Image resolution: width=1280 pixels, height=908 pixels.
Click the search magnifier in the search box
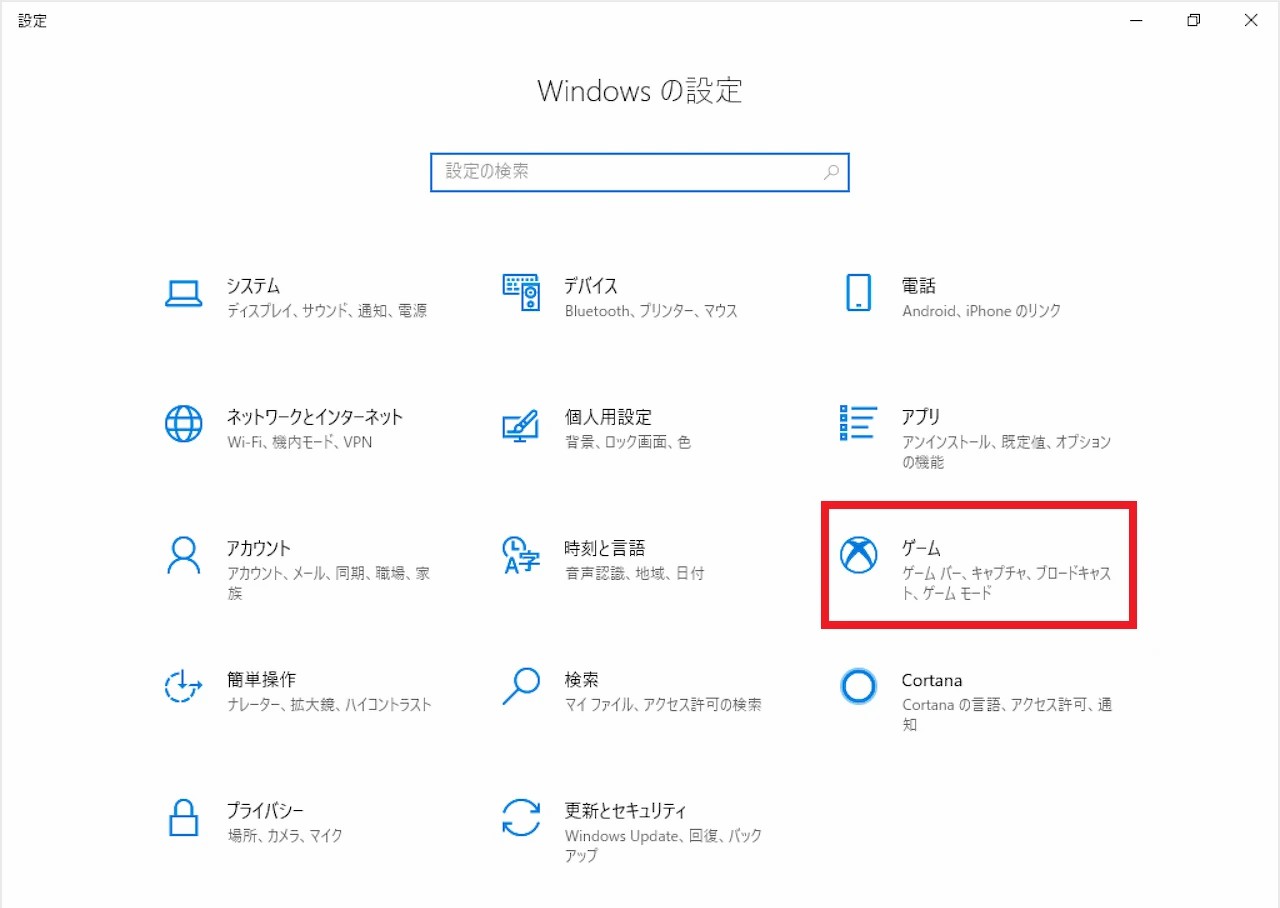coord(831,172)
